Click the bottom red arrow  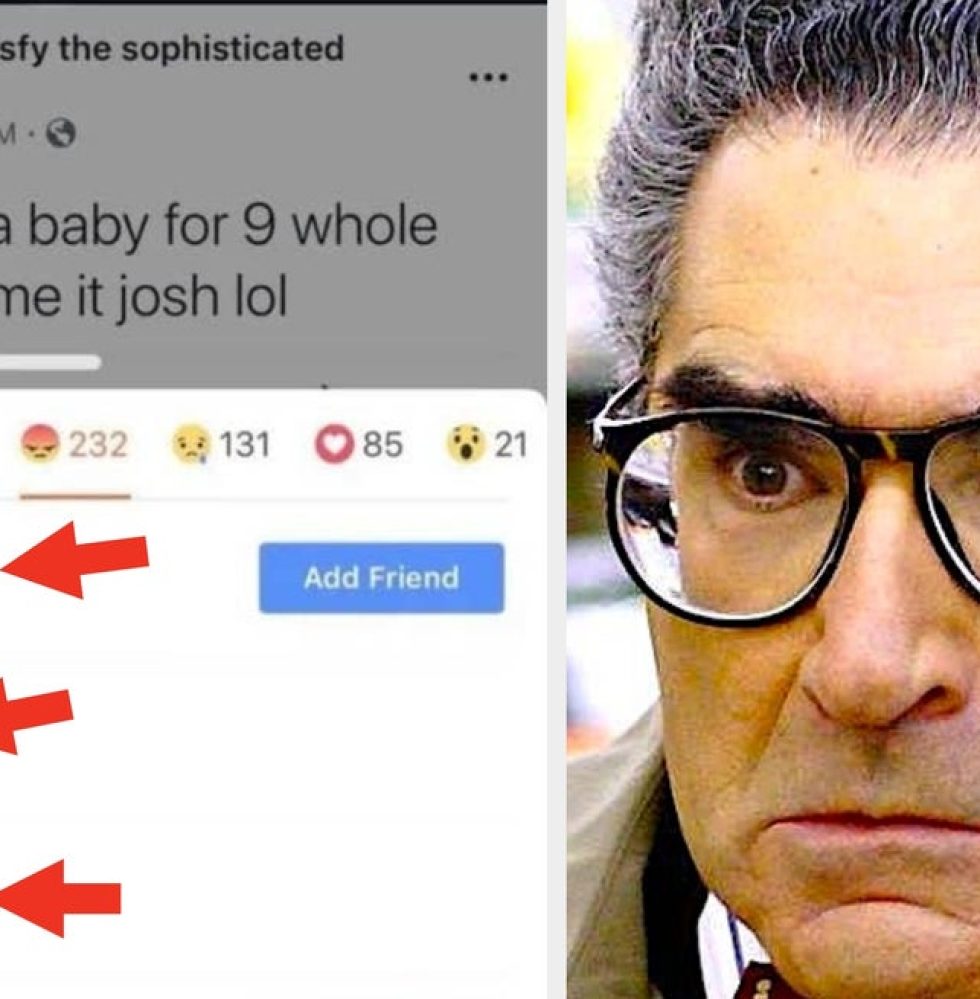pyautogui.click(x=60, y=898)
